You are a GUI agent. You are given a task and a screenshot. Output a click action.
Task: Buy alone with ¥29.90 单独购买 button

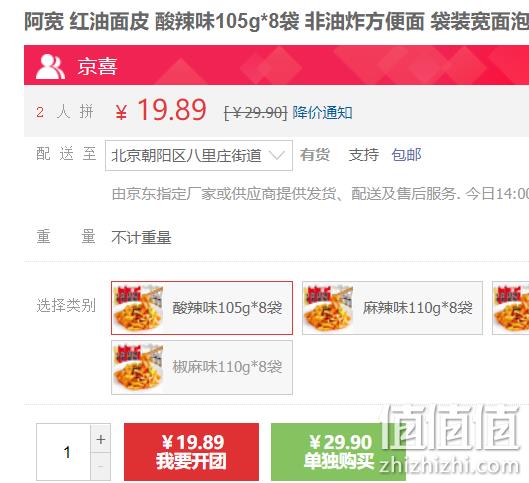point(338,452)
